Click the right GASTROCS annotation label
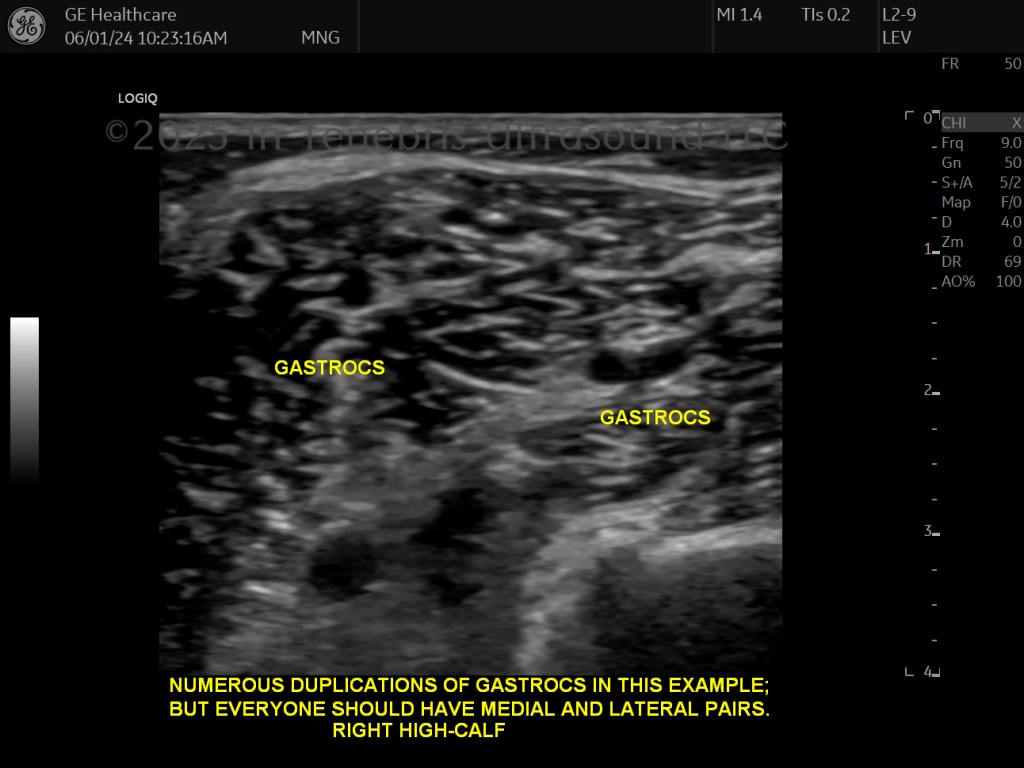The width and height of the screenshot is (1024, 768). point(655,417)
